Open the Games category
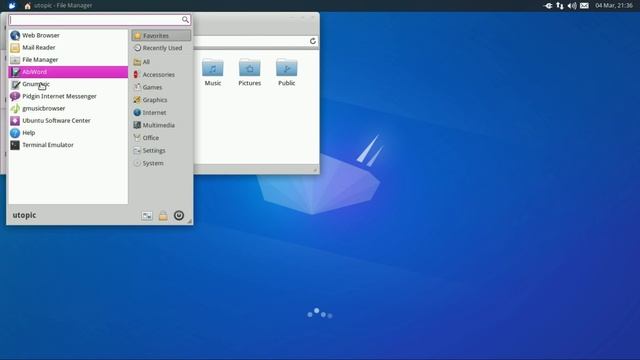This screenshot has width=640, height=360. [x=161, y=87]
